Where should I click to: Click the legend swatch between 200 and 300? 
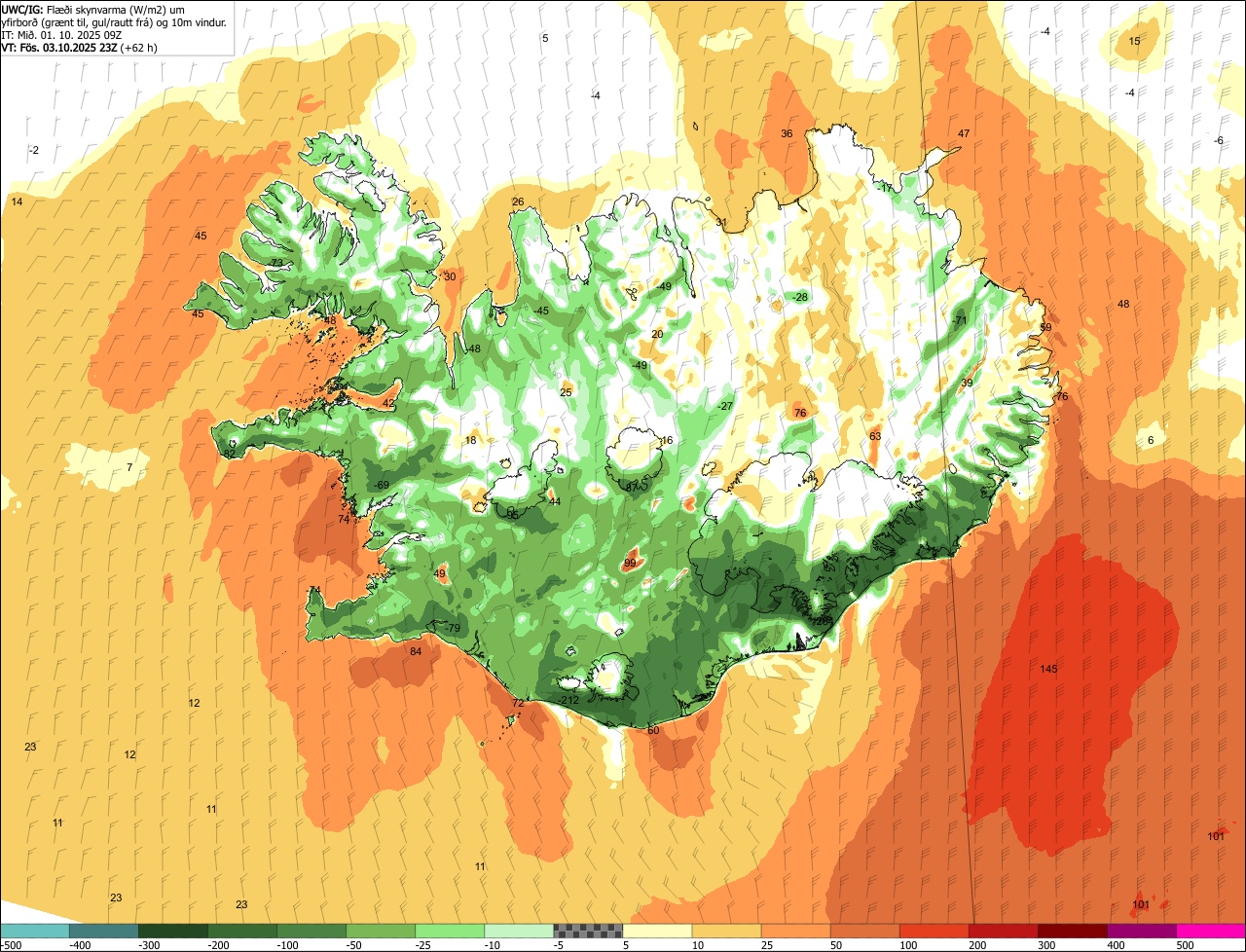point(1004,931)
